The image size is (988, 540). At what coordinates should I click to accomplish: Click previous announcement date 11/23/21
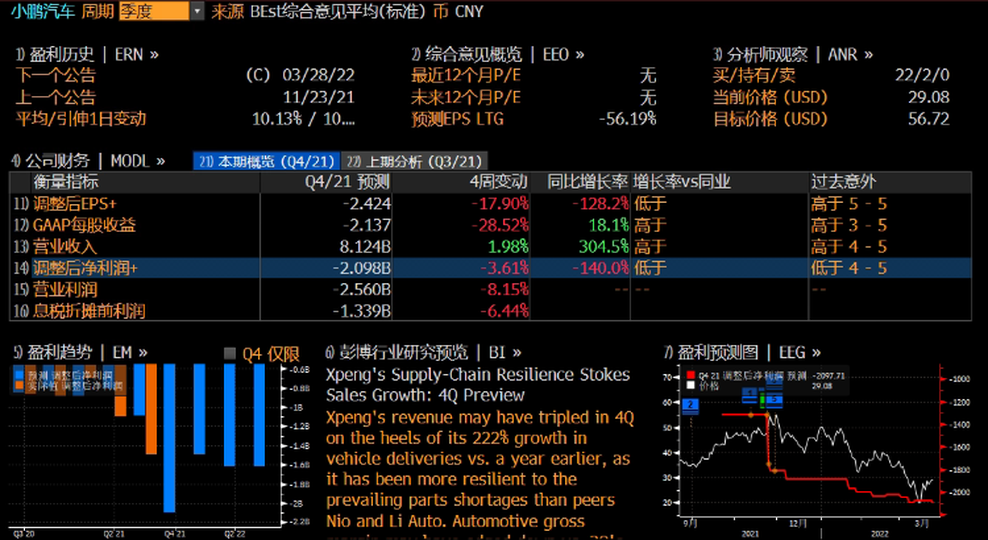(x=319, y=97)
